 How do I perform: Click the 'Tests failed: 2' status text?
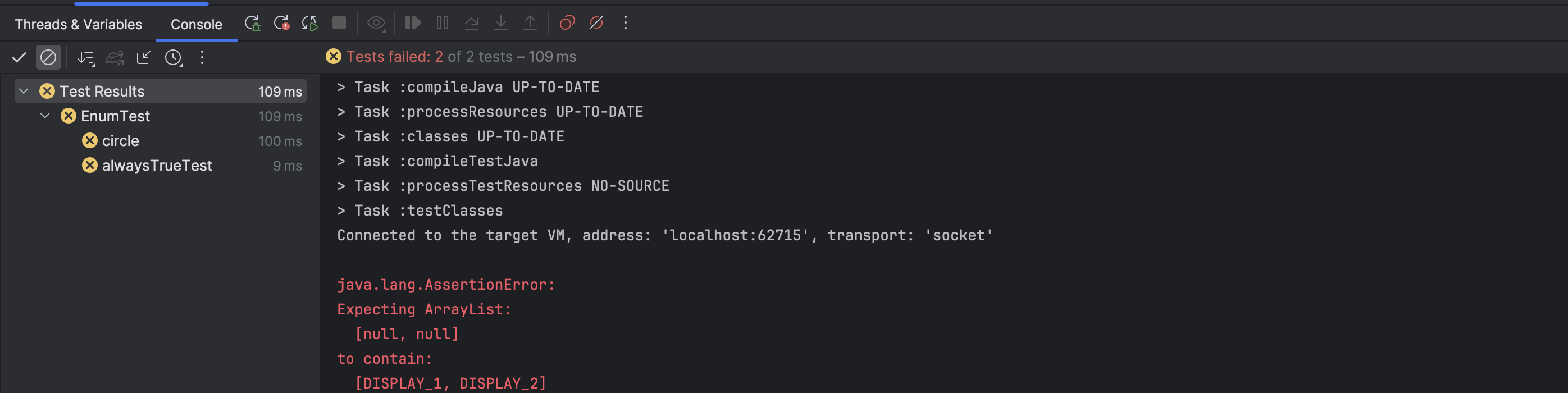(394, 57)
